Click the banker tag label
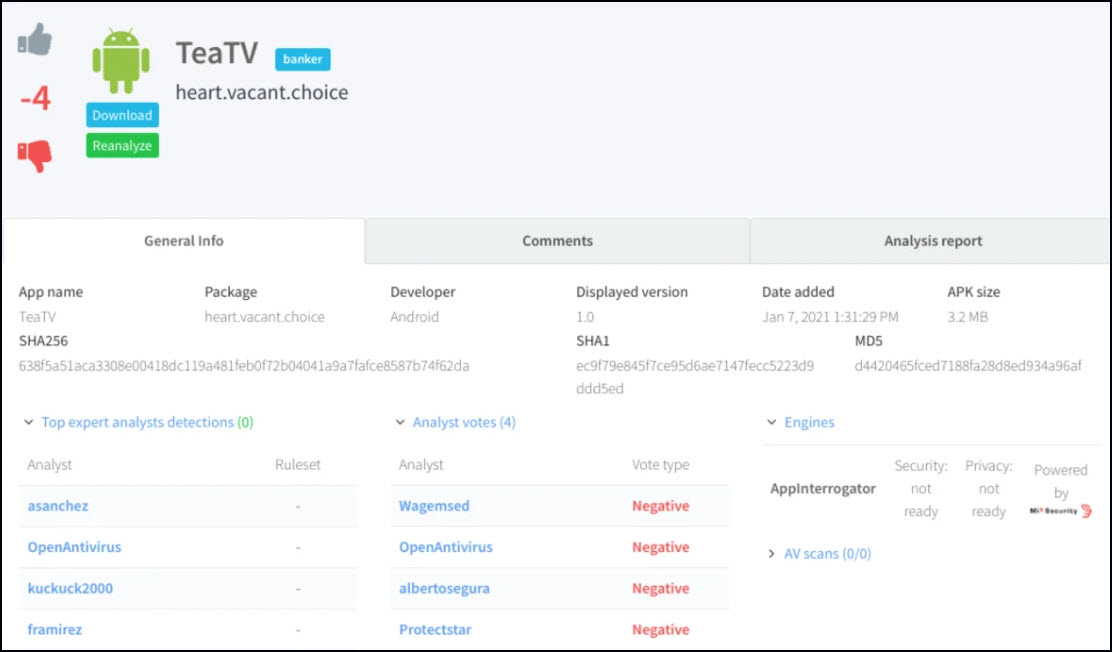Image resolution: width=1112 pixels, height=652 pixels. 303,60
